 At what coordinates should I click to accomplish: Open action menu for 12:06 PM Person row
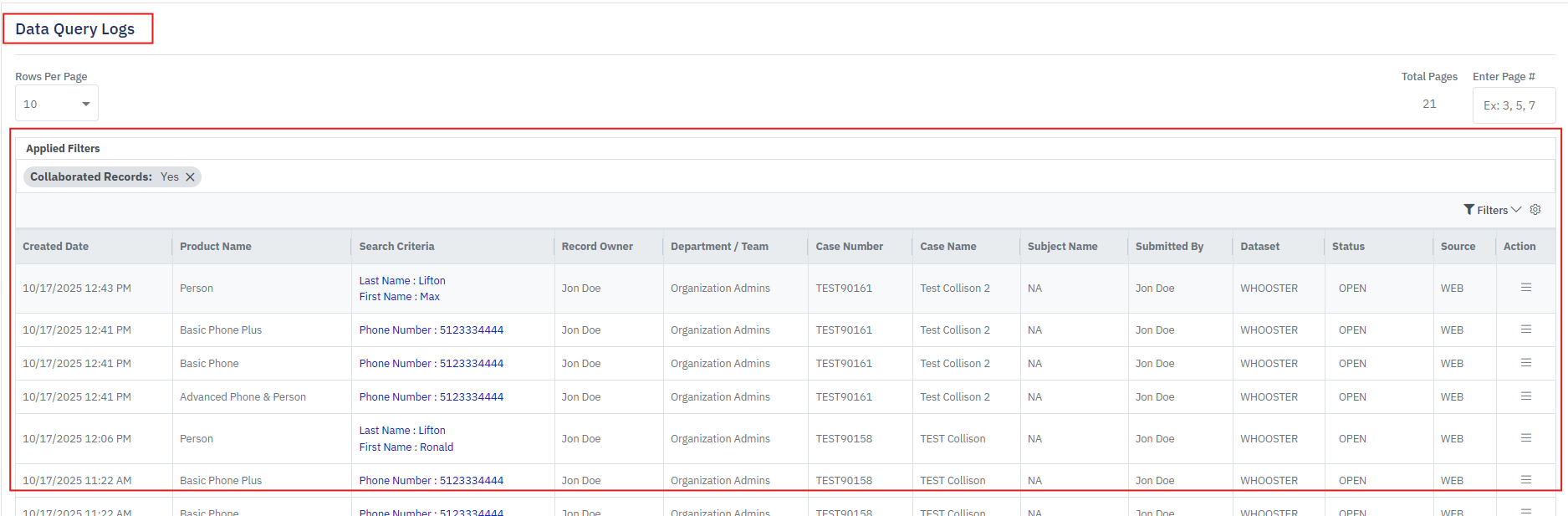(x=1526, y=438)
